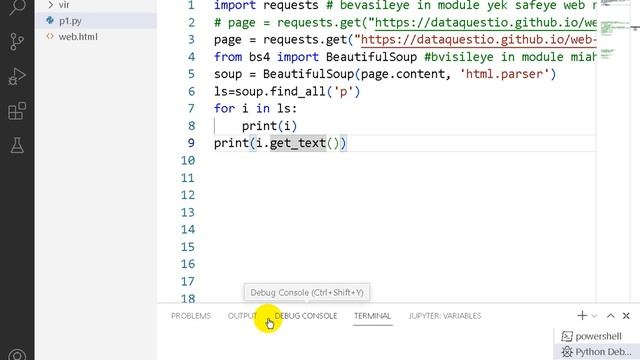
Task: Place cursor on get_text in line 9
Action: tap(298, 143)
